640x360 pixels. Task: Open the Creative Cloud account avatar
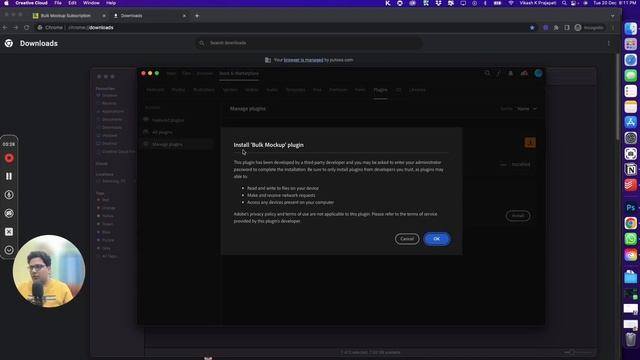click(538, 73)
